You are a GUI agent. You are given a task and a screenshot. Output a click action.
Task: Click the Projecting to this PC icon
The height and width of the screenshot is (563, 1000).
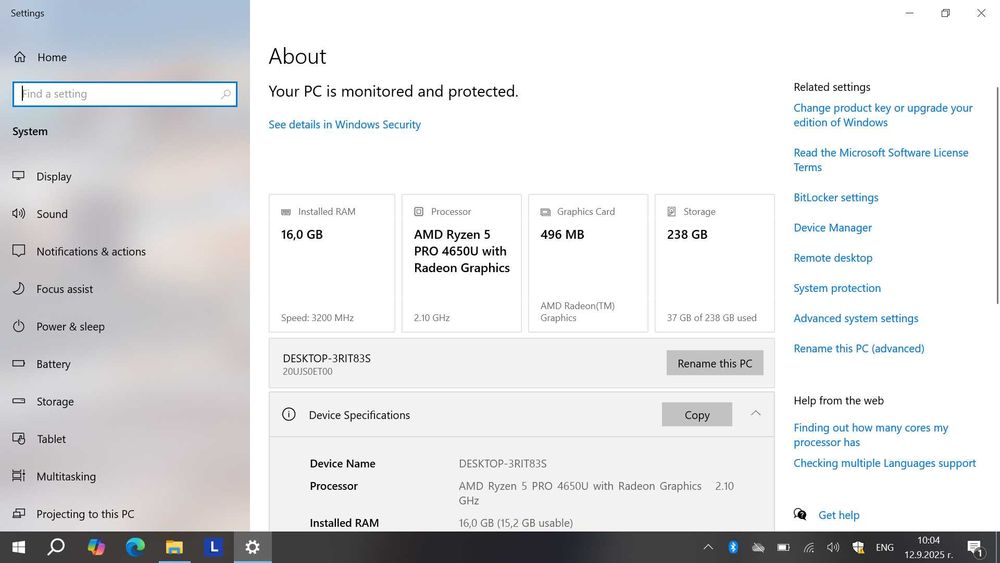tap(18, 513)
